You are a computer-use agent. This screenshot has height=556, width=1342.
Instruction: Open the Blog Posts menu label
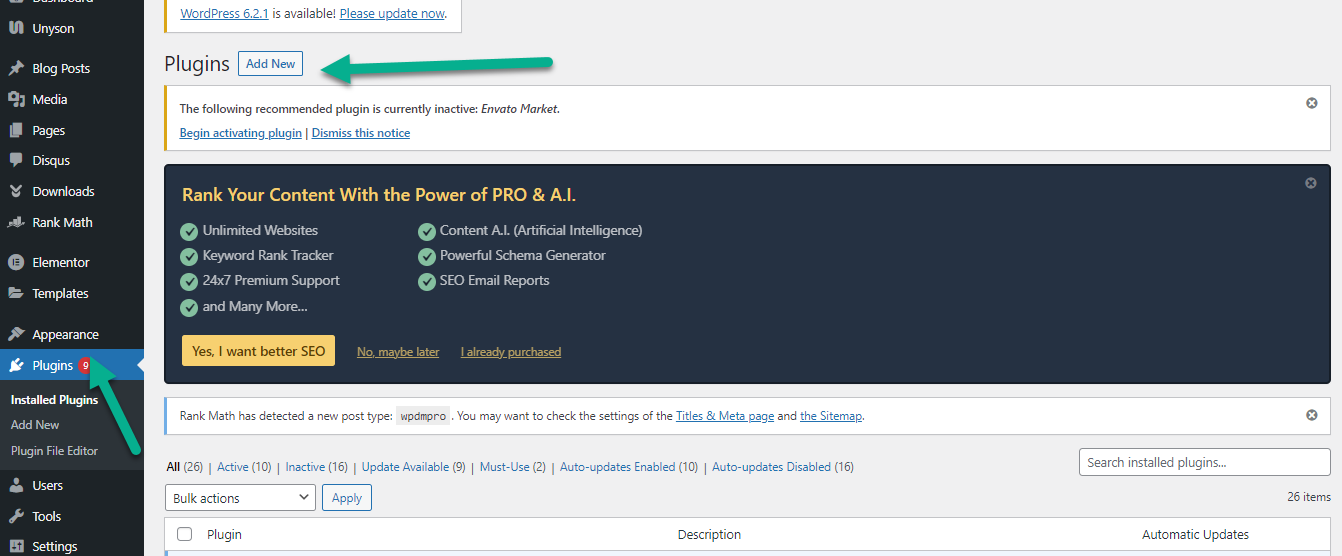tap(61, 69)
